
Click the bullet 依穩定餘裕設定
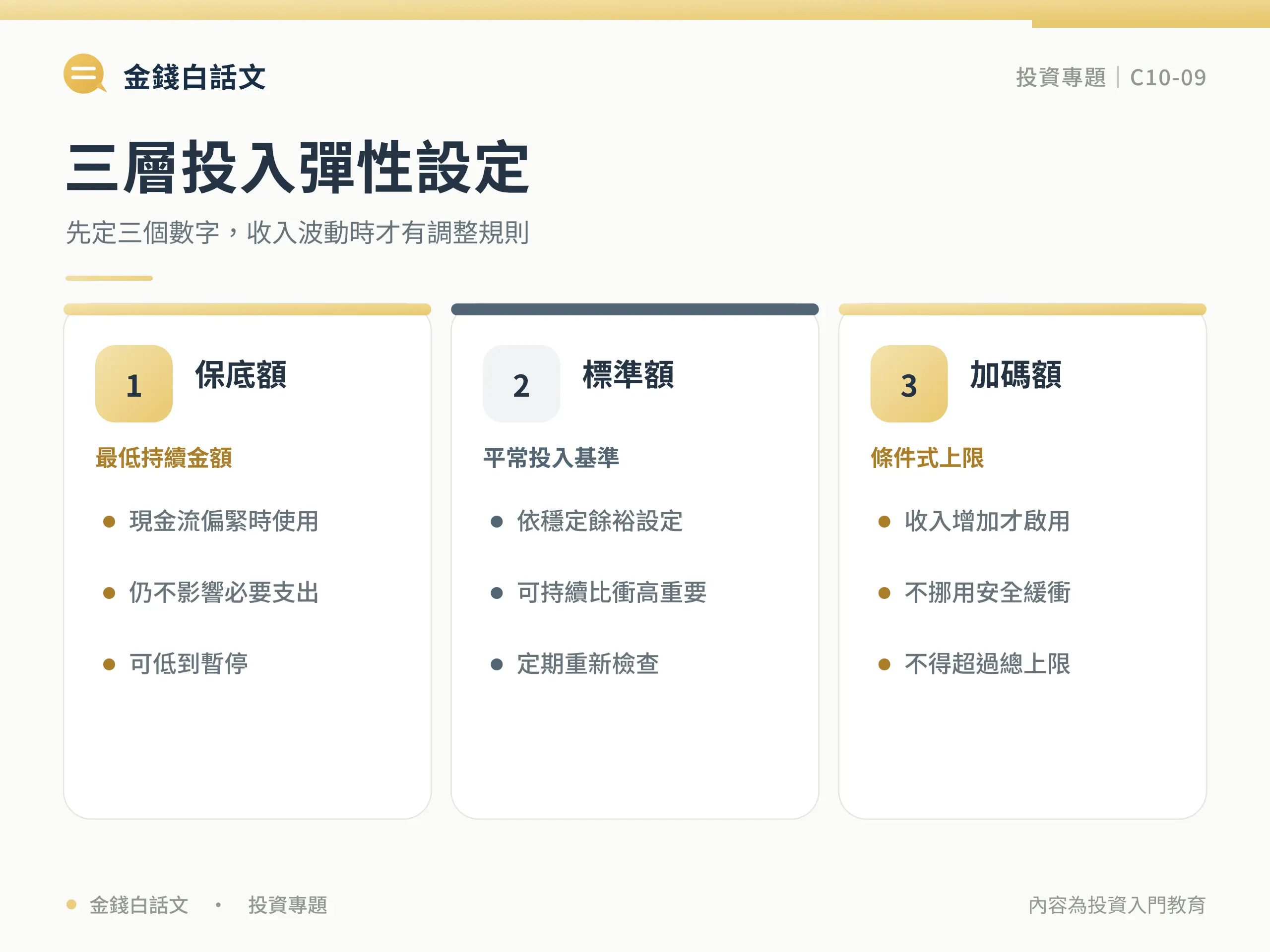coord(600,521)
